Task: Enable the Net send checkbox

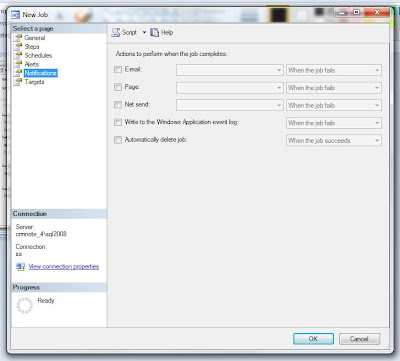Action: [118, 105]
